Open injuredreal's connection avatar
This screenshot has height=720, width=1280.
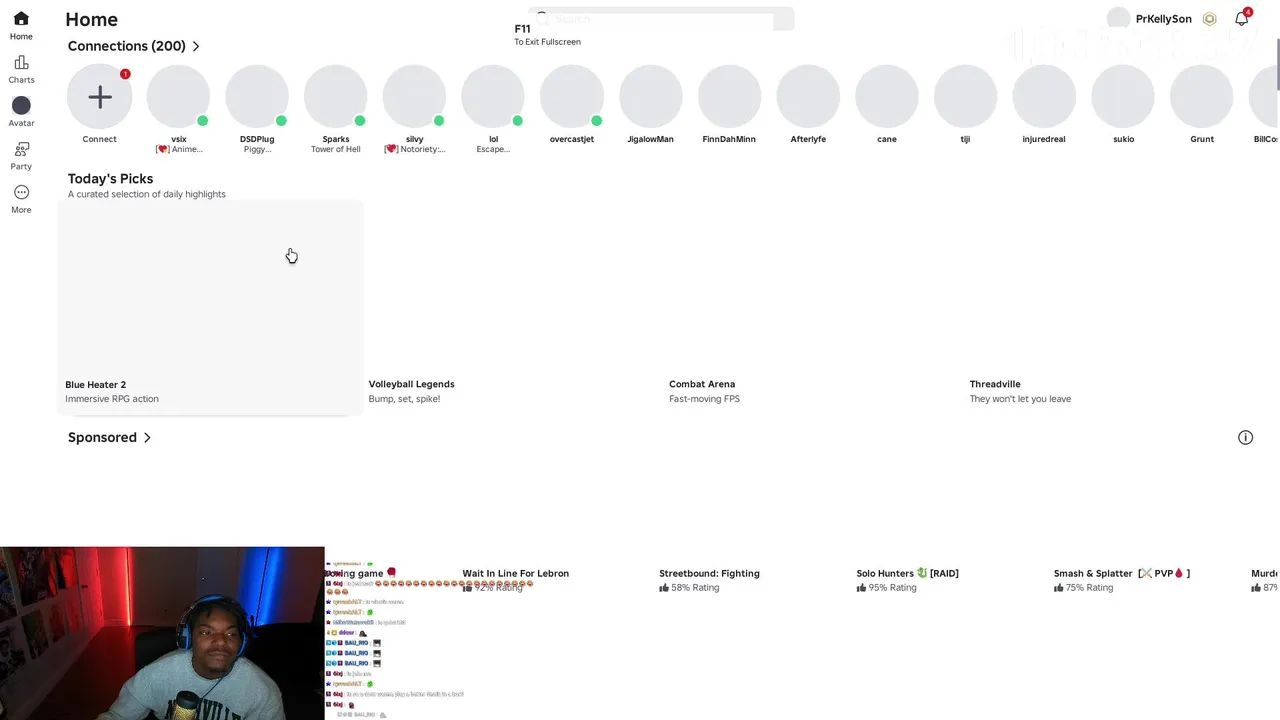1044,97
